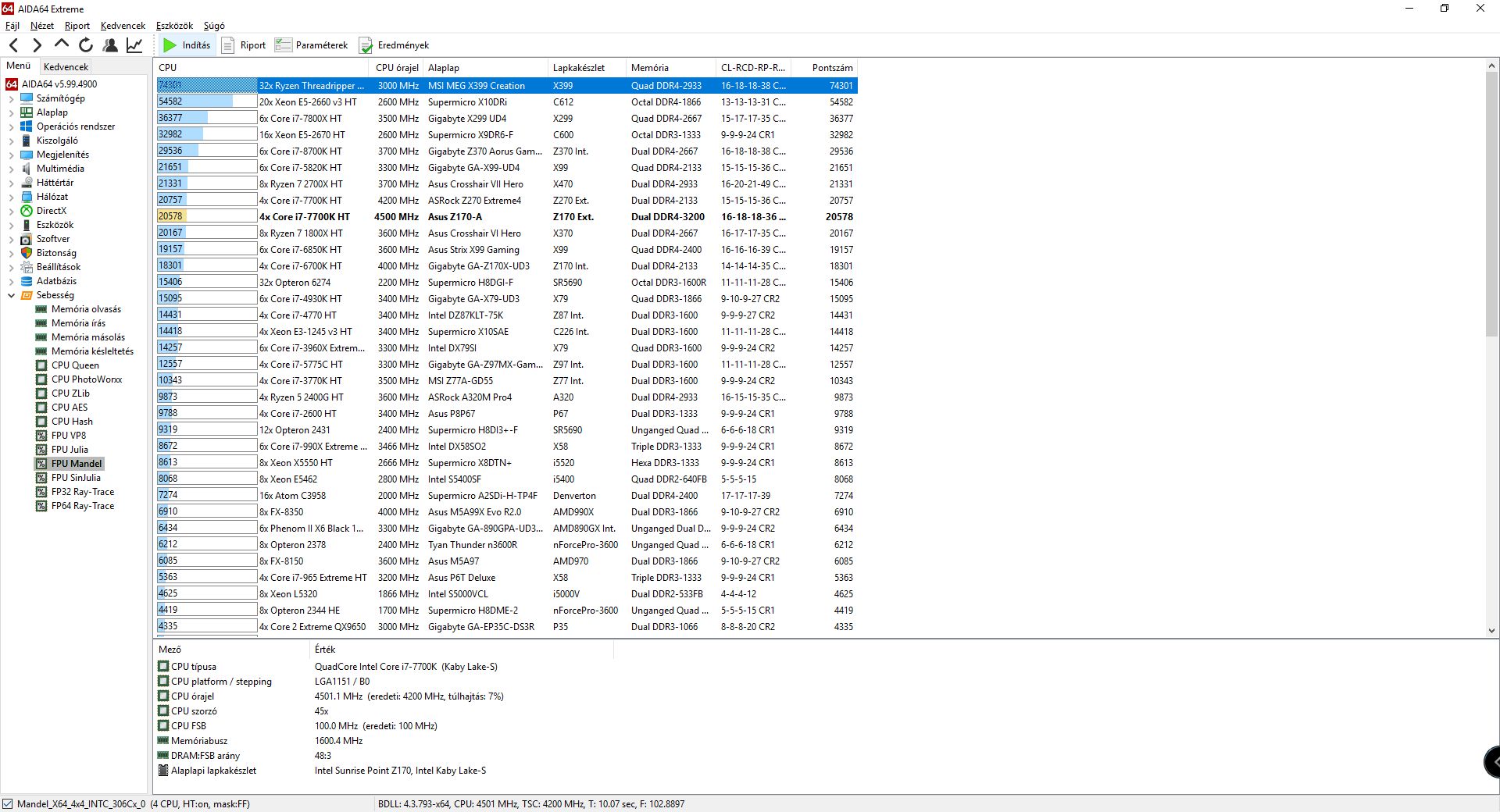Screen dimensions: 1500x812
Task: Select the Beállítások icon in tree
Action: pos(27,267)
